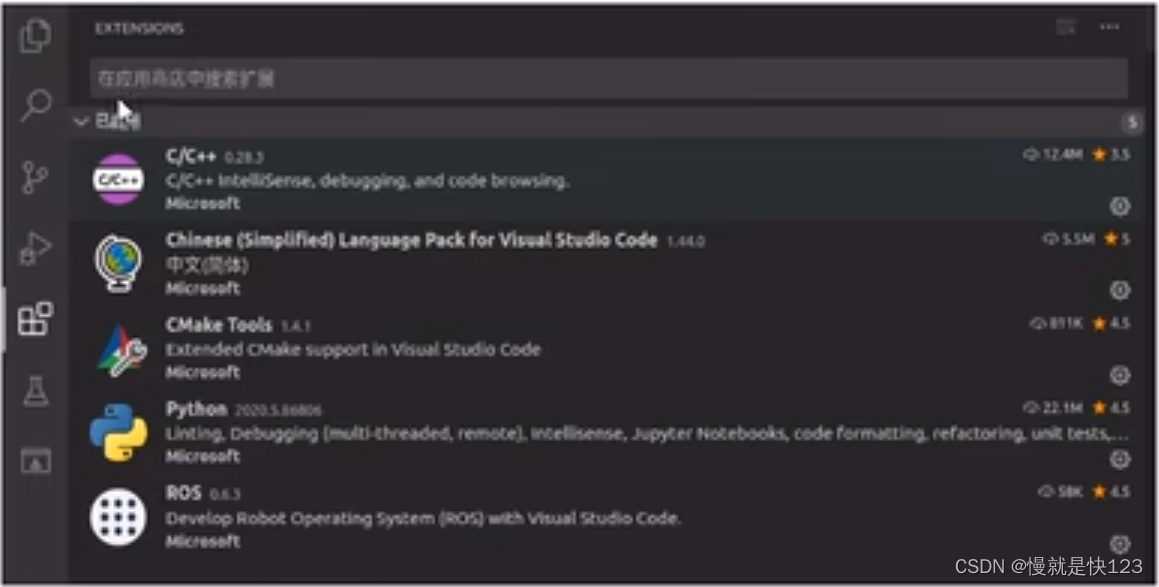Image resolution: width=1159 pixels, height=587 pixels.
Task: Open the Search view
Action: tap(34, 103)
